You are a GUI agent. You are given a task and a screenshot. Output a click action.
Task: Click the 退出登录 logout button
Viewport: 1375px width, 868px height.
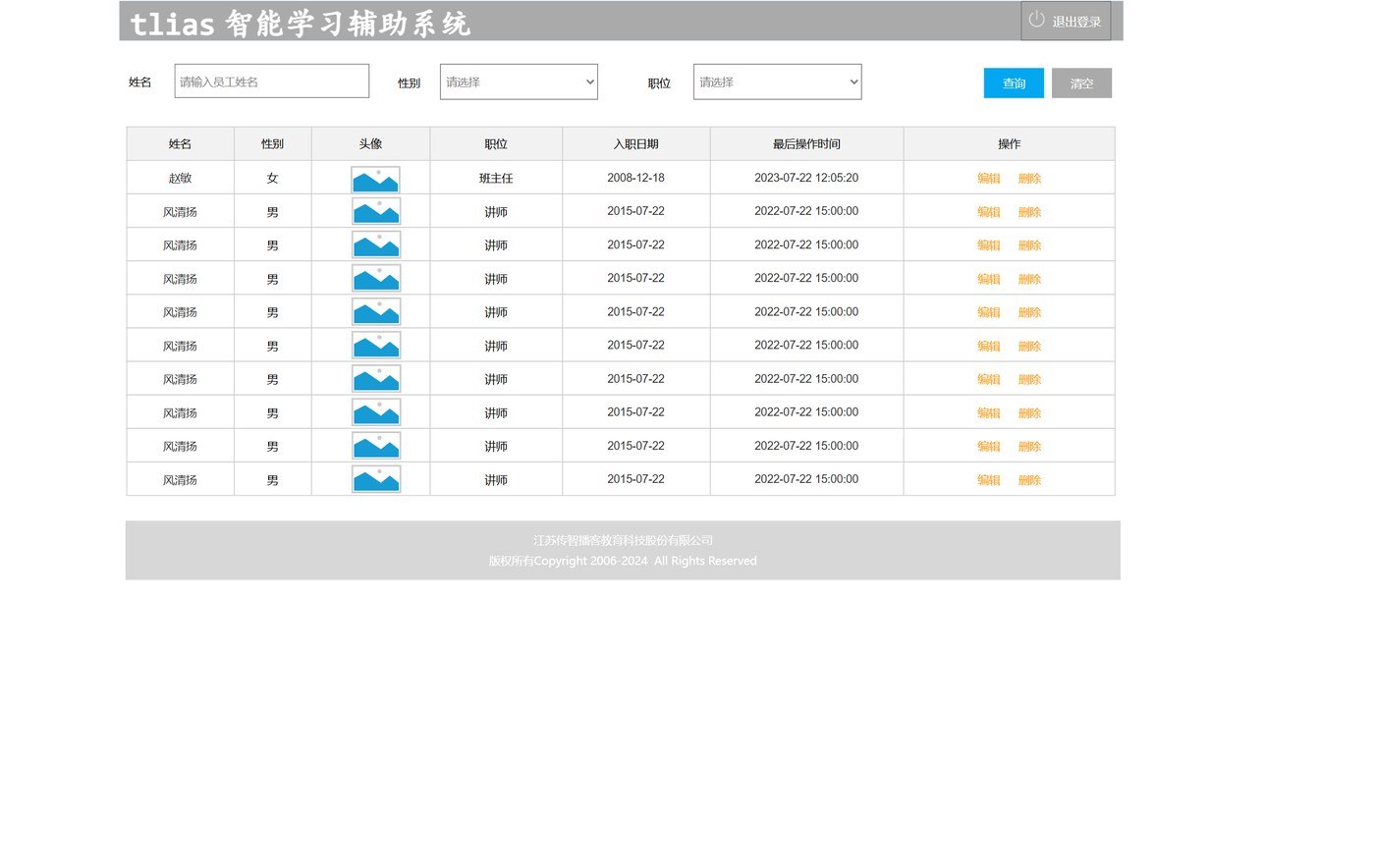1066,21
